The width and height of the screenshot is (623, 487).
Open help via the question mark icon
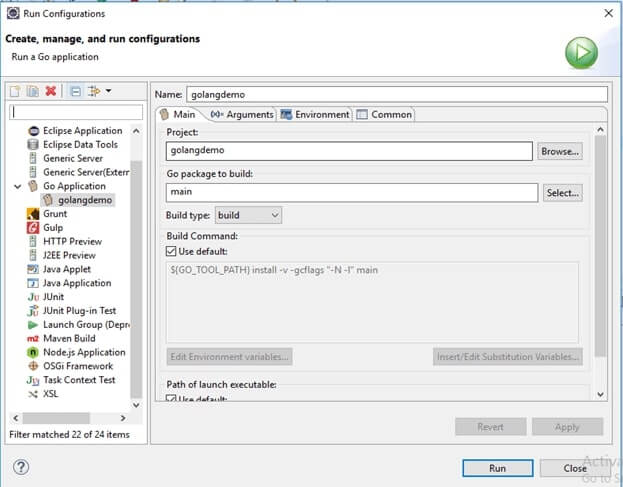tap(21, 467)
